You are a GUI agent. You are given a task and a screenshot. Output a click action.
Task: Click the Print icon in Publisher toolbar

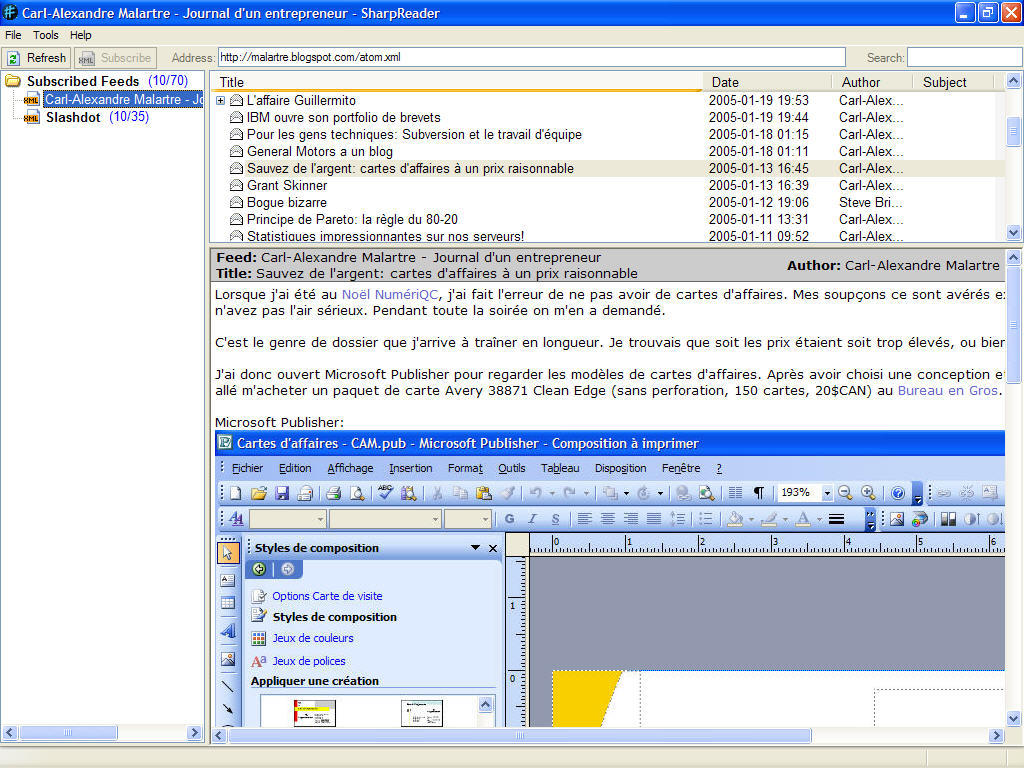pos(334,493)
